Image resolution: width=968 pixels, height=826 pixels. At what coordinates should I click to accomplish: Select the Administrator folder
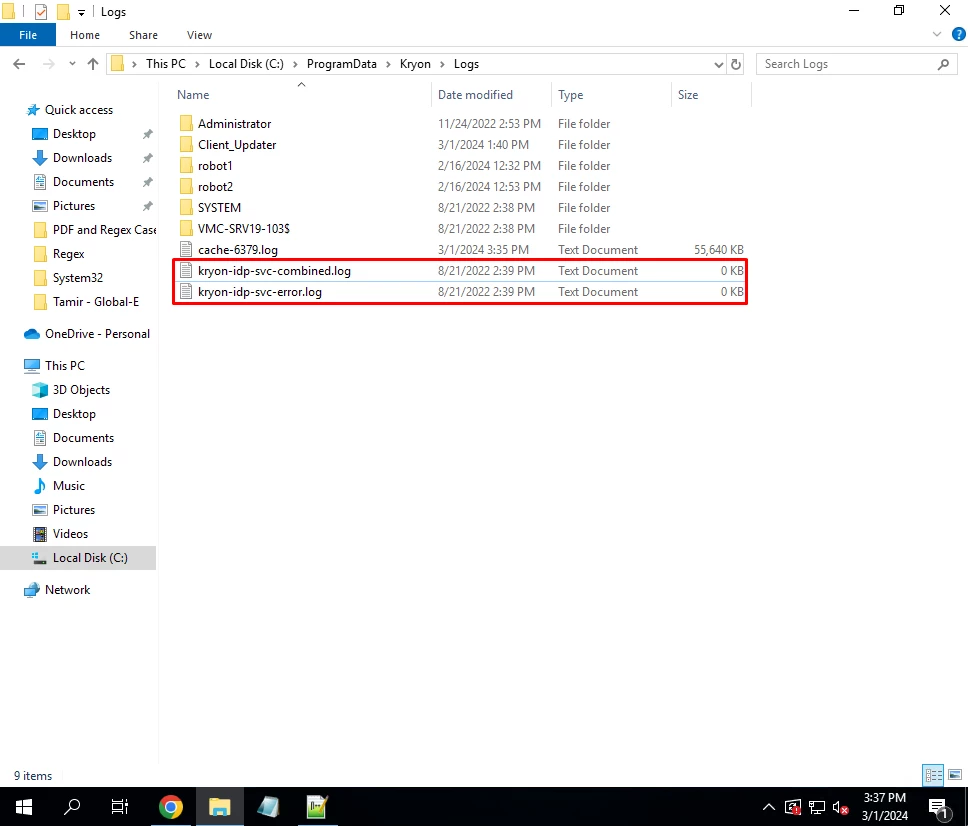234,123
